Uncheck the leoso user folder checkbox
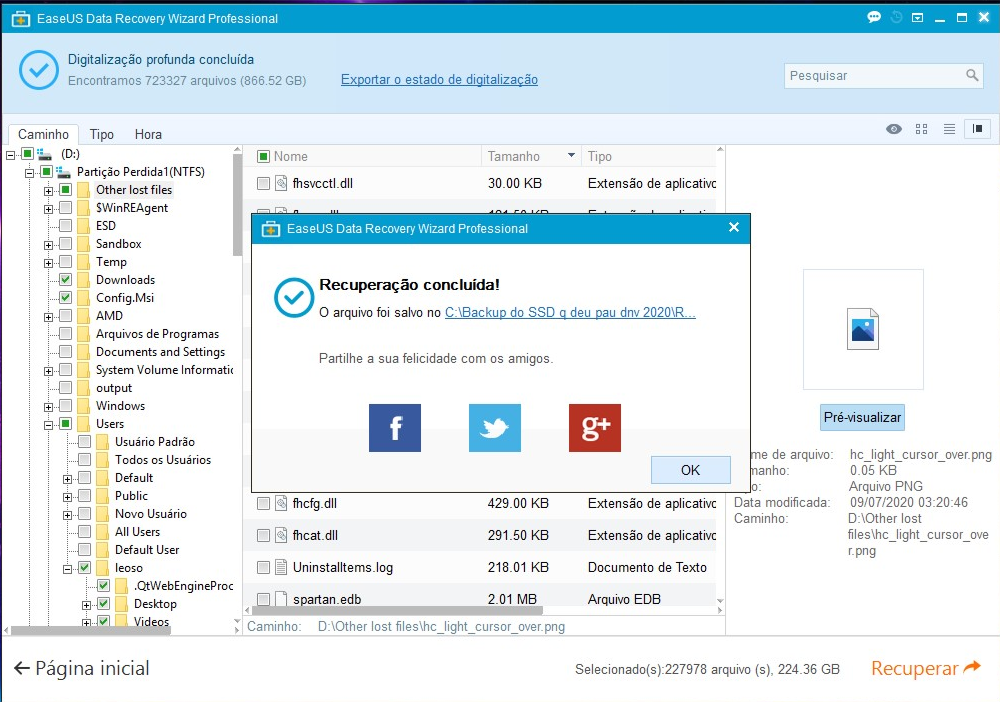The image size is (1000, 702). click(x=84, y=567)
